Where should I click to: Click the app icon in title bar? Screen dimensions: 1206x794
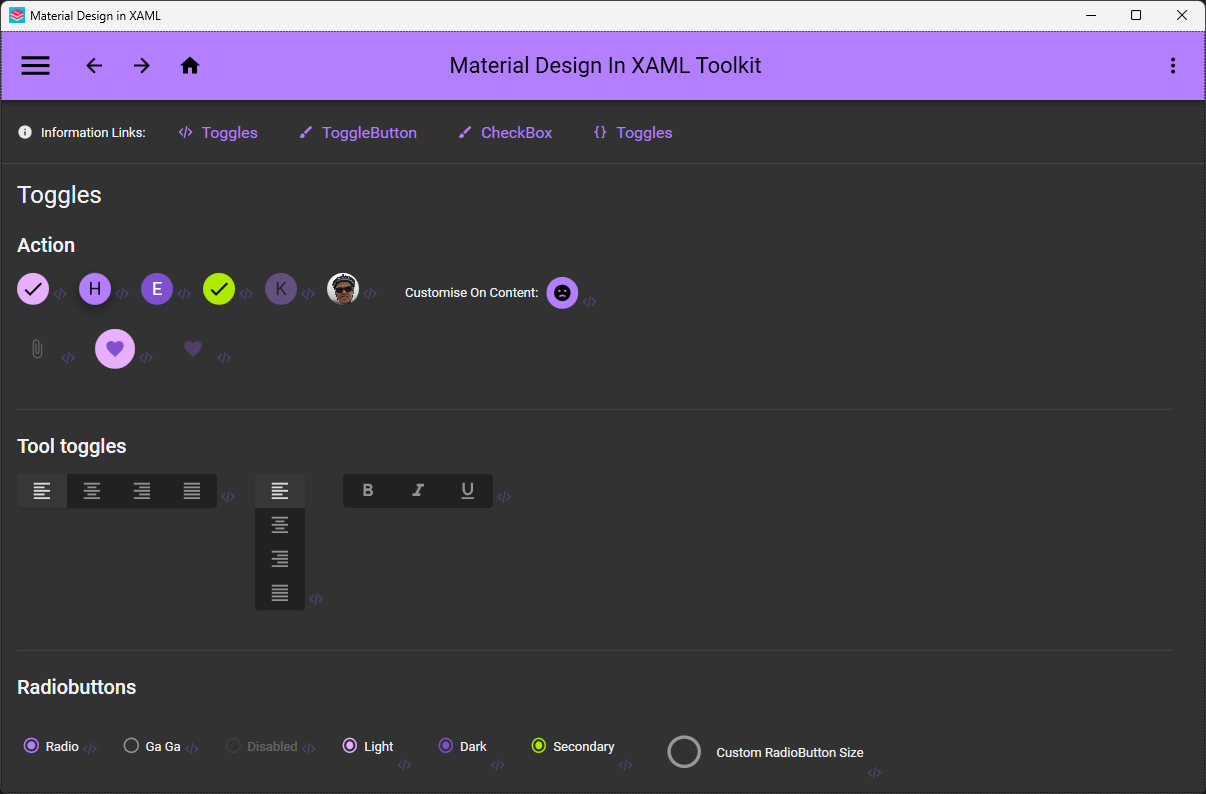[x=17, y=16]
